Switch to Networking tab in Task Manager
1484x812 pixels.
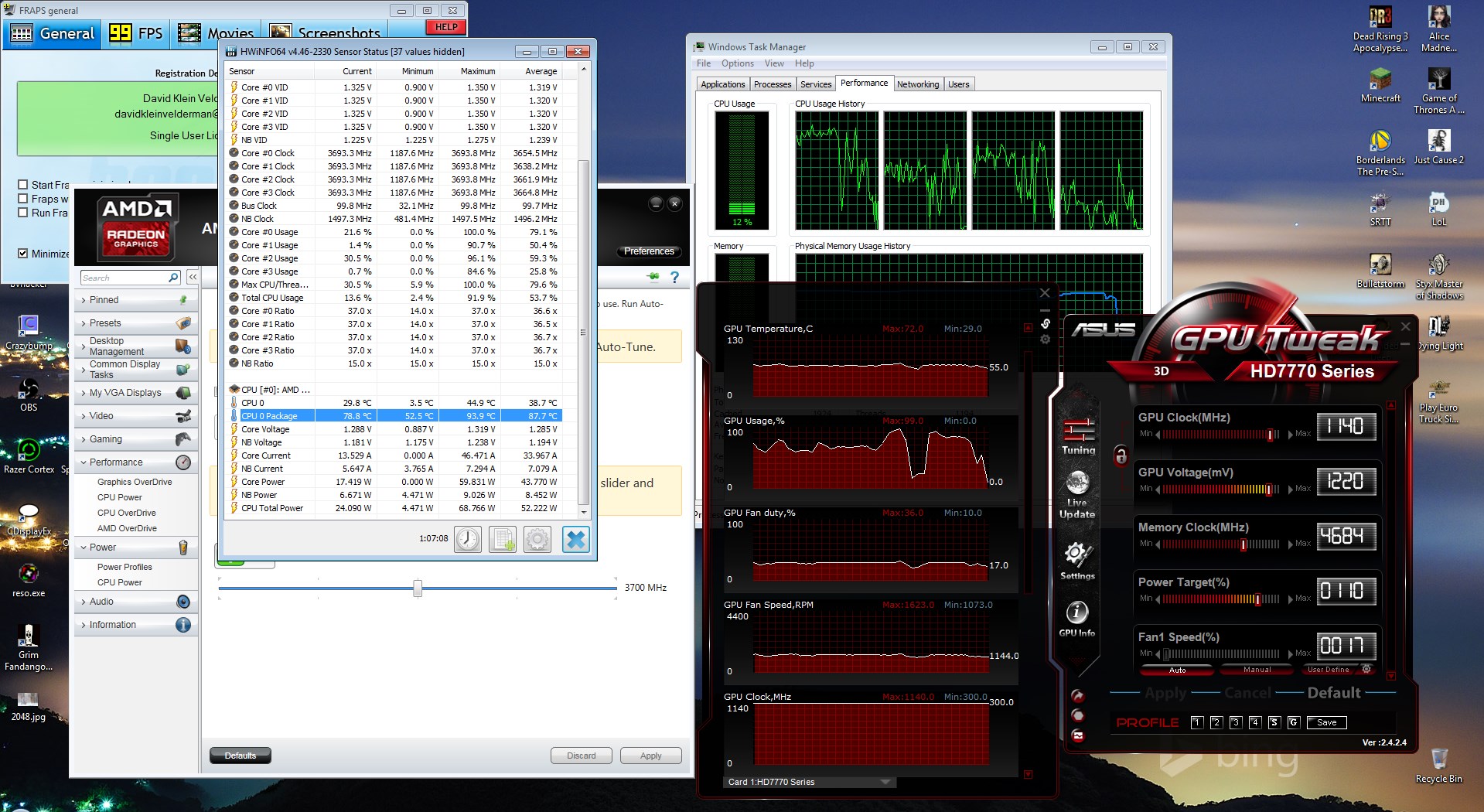(918, 84)
